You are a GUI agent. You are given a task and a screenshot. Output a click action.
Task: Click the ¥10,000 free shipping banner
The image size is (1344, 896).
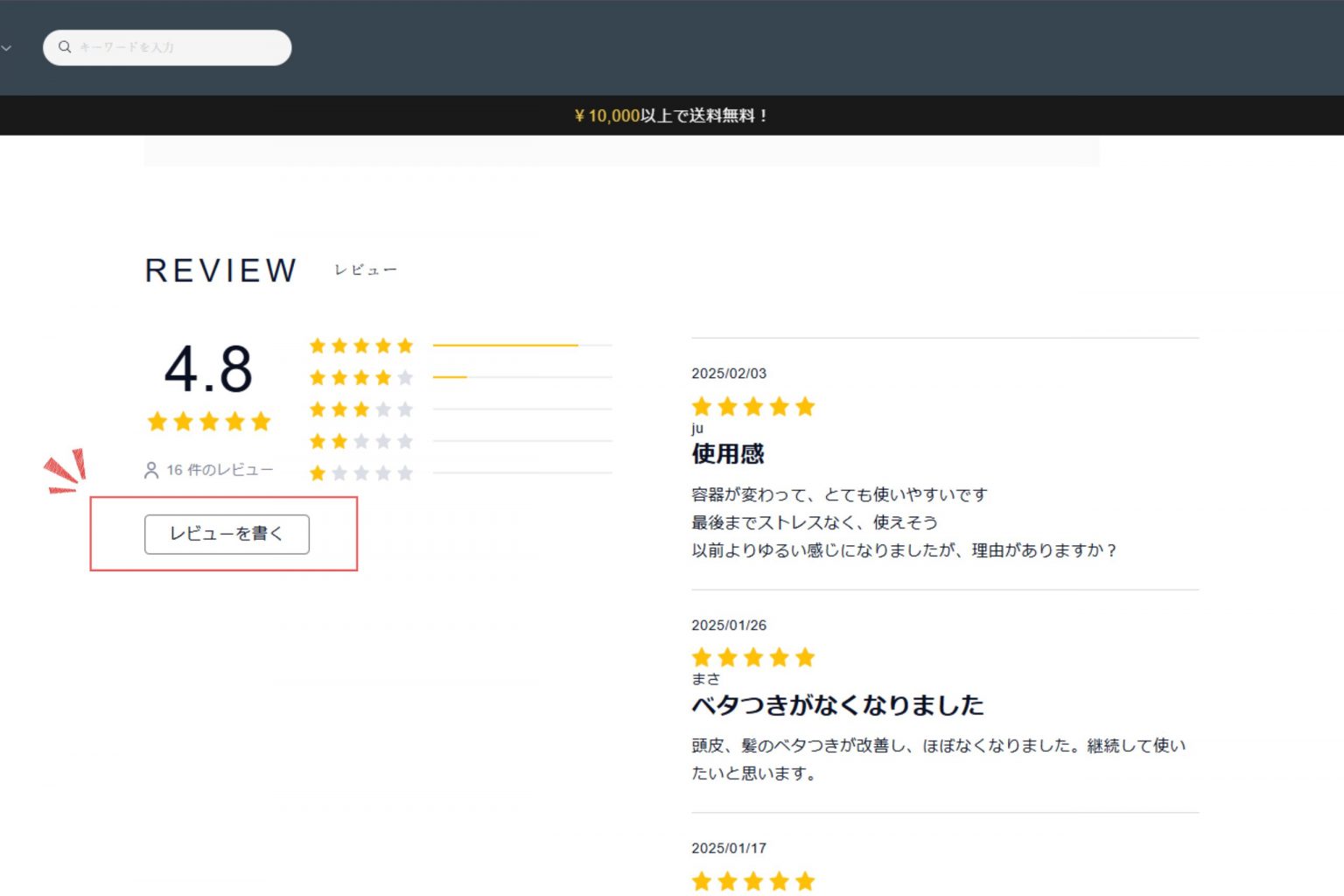coord(671,115)
